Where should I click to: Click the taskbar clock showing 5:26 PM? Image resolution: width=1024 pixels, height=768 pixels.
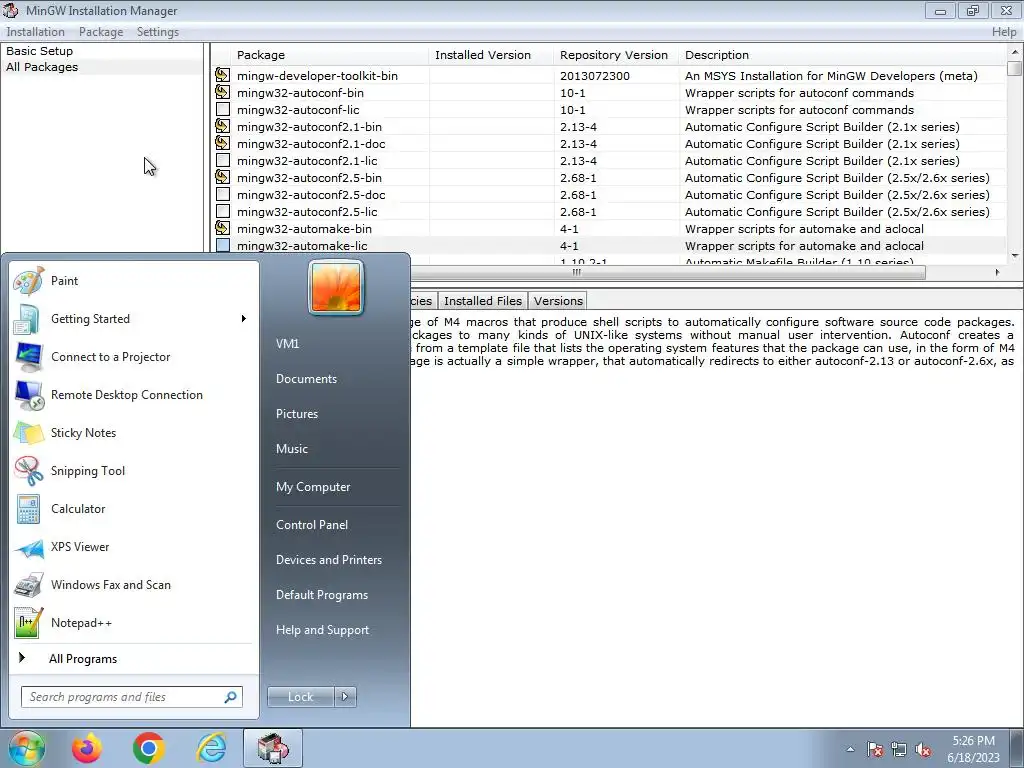tap(973, 749)
